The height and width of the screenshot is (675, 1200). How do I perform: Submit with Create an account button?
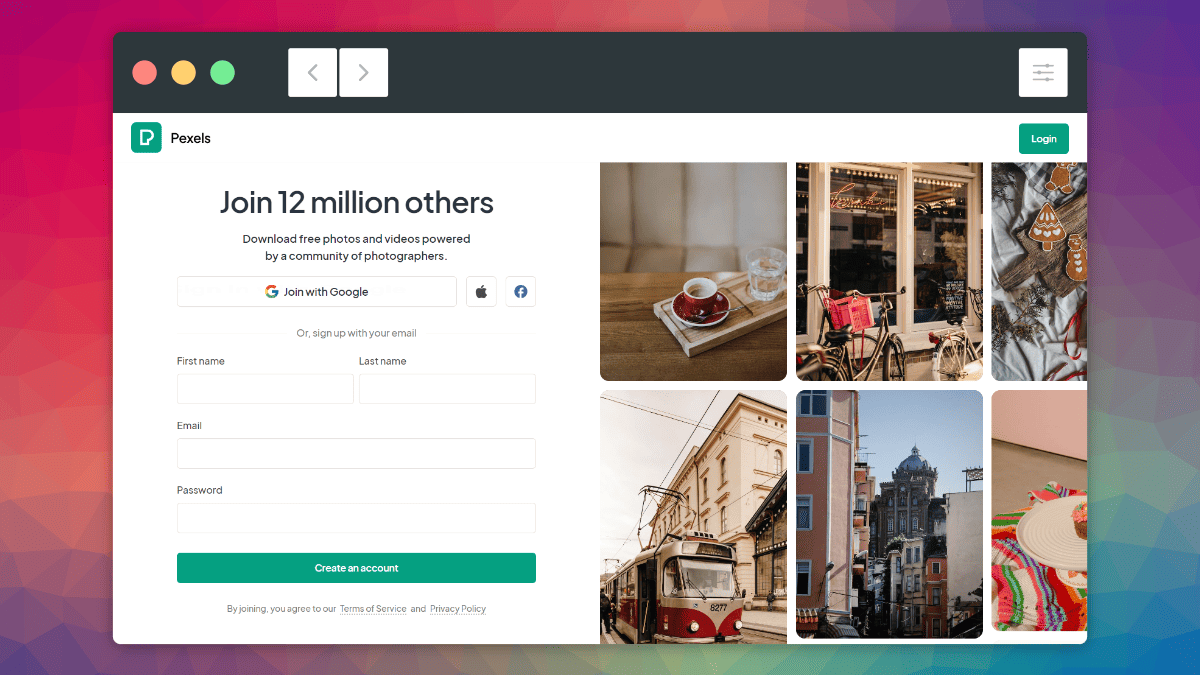click(x=356, y=568)
